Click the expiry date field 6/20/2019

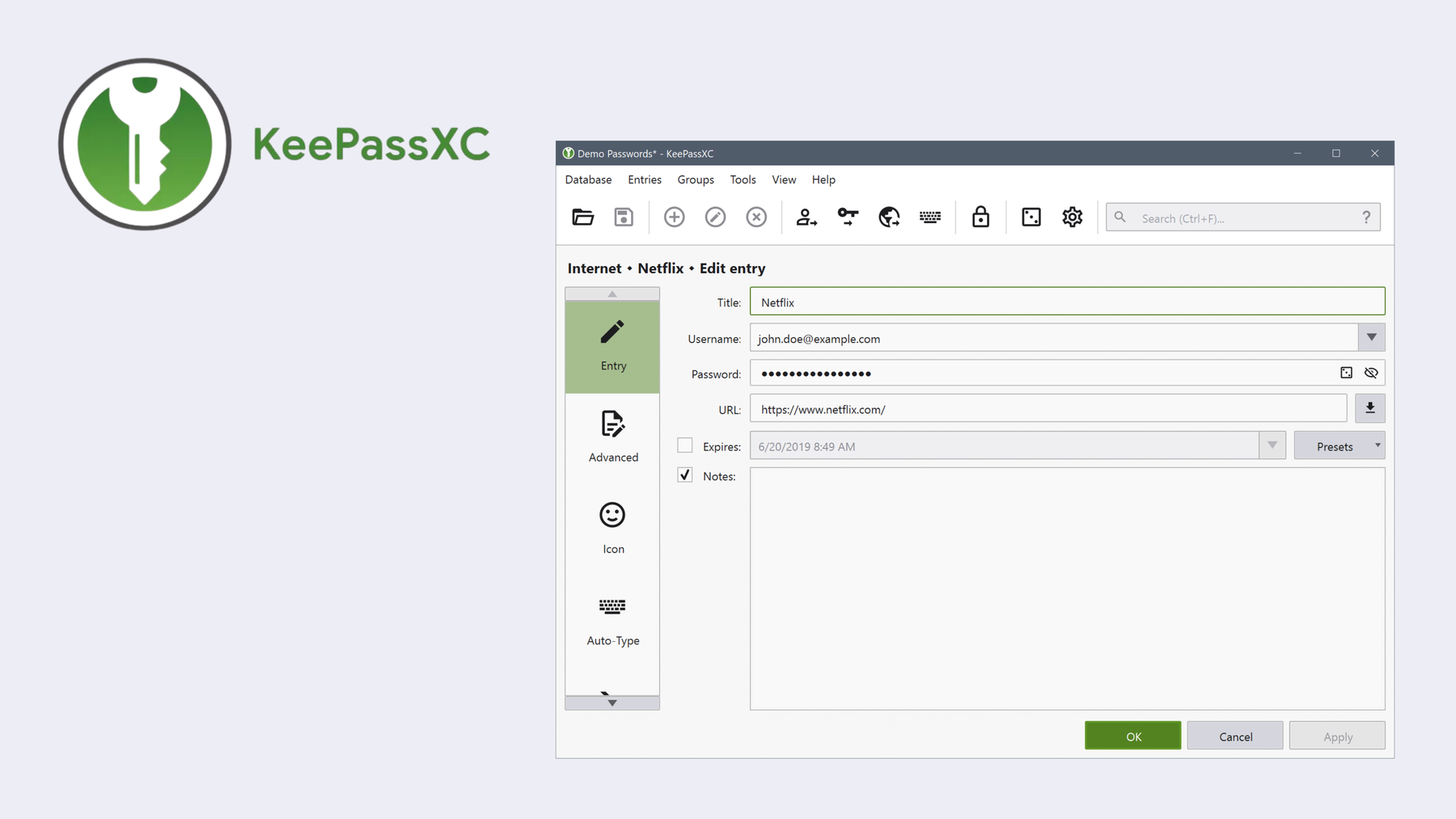click(x=1004, y=445)
